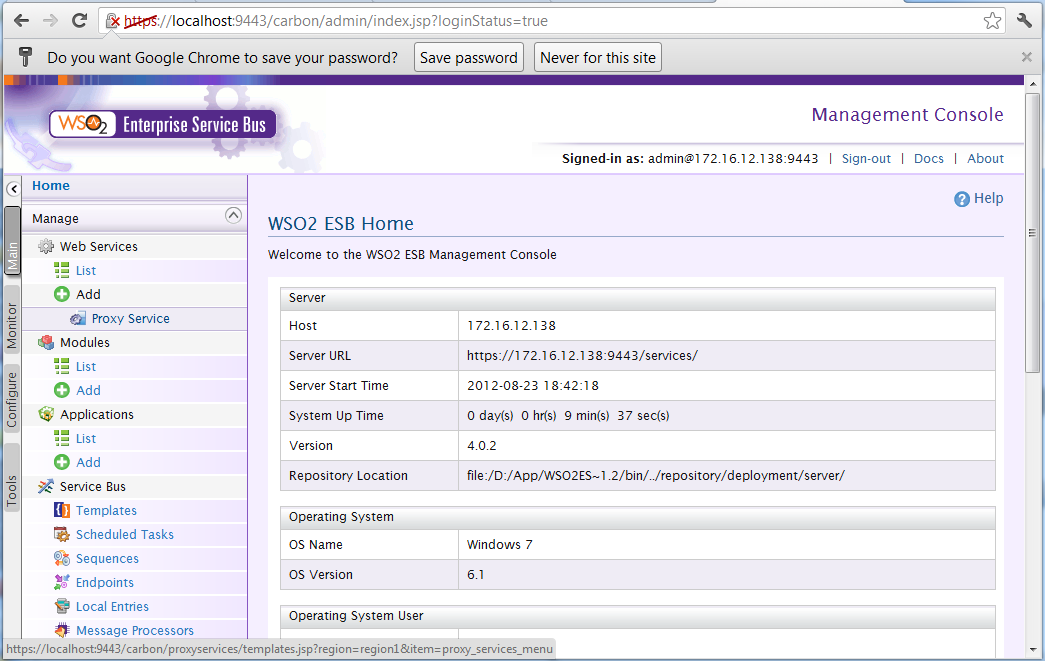Click the Modules cubes icon
The image size is (1045, 661).
[46, 342]
